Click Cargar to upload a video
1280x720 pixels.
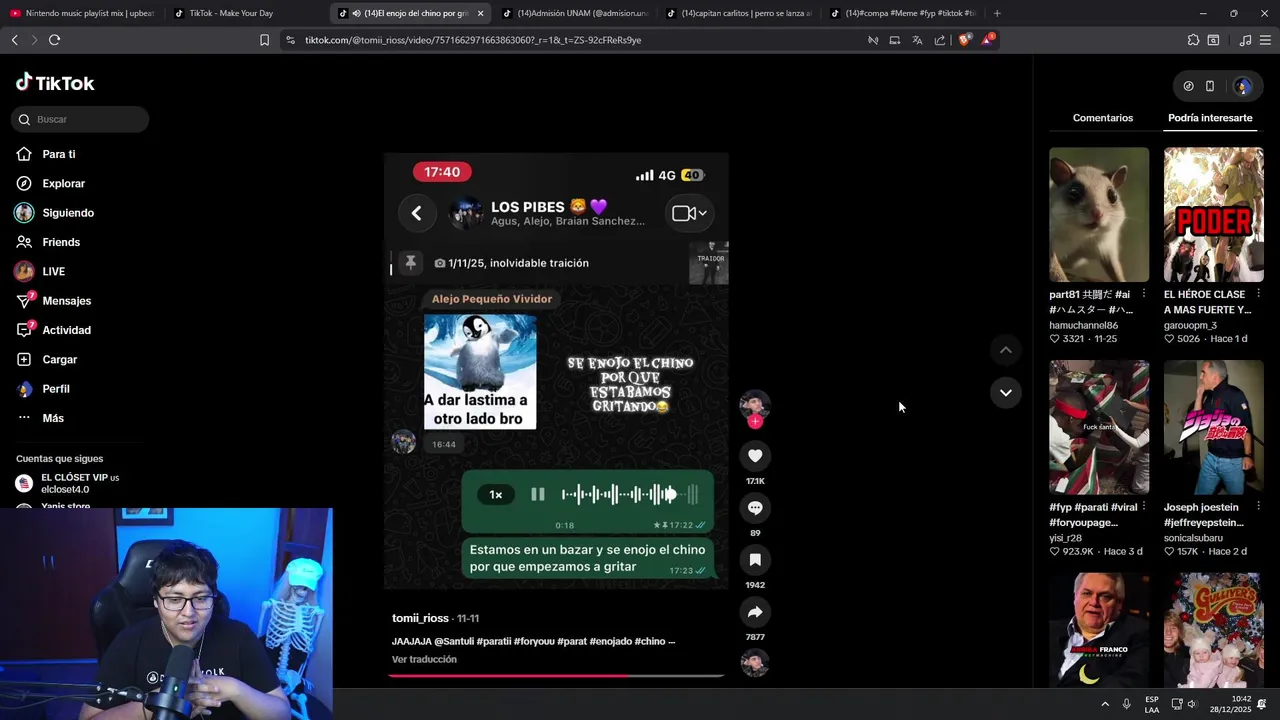tap(46, 359)
